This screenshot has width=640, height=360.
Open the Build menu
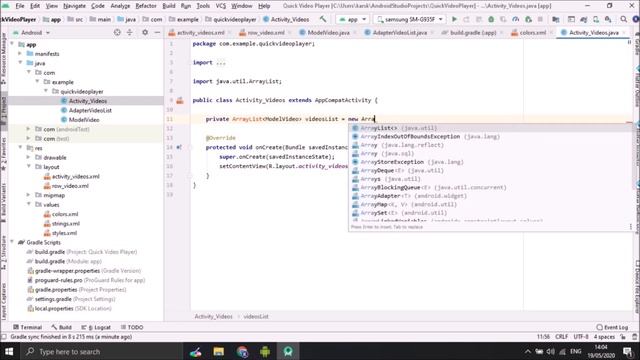click(x=169, y=6)
